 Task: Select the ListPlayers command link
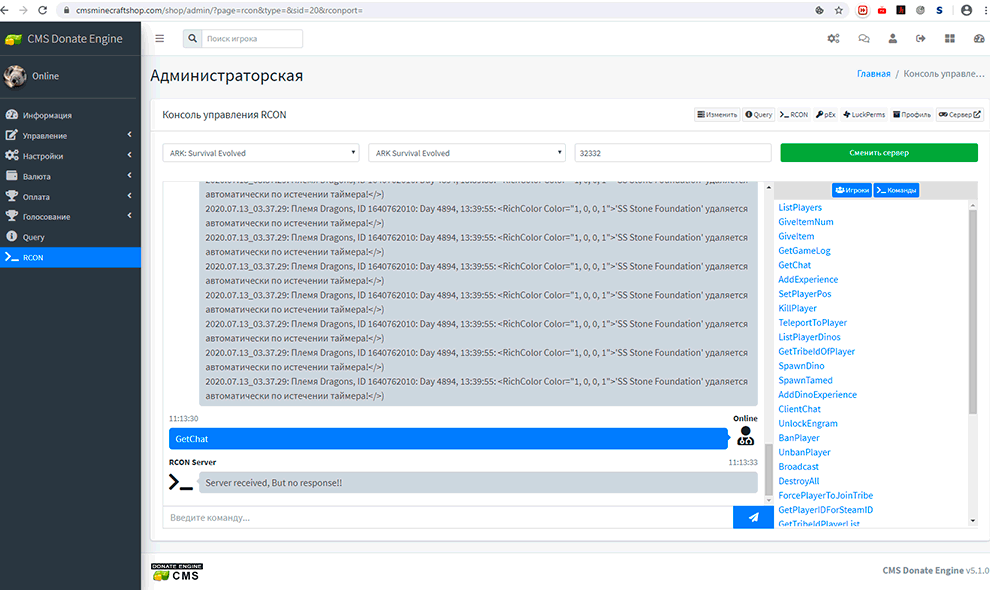[800, 207]
